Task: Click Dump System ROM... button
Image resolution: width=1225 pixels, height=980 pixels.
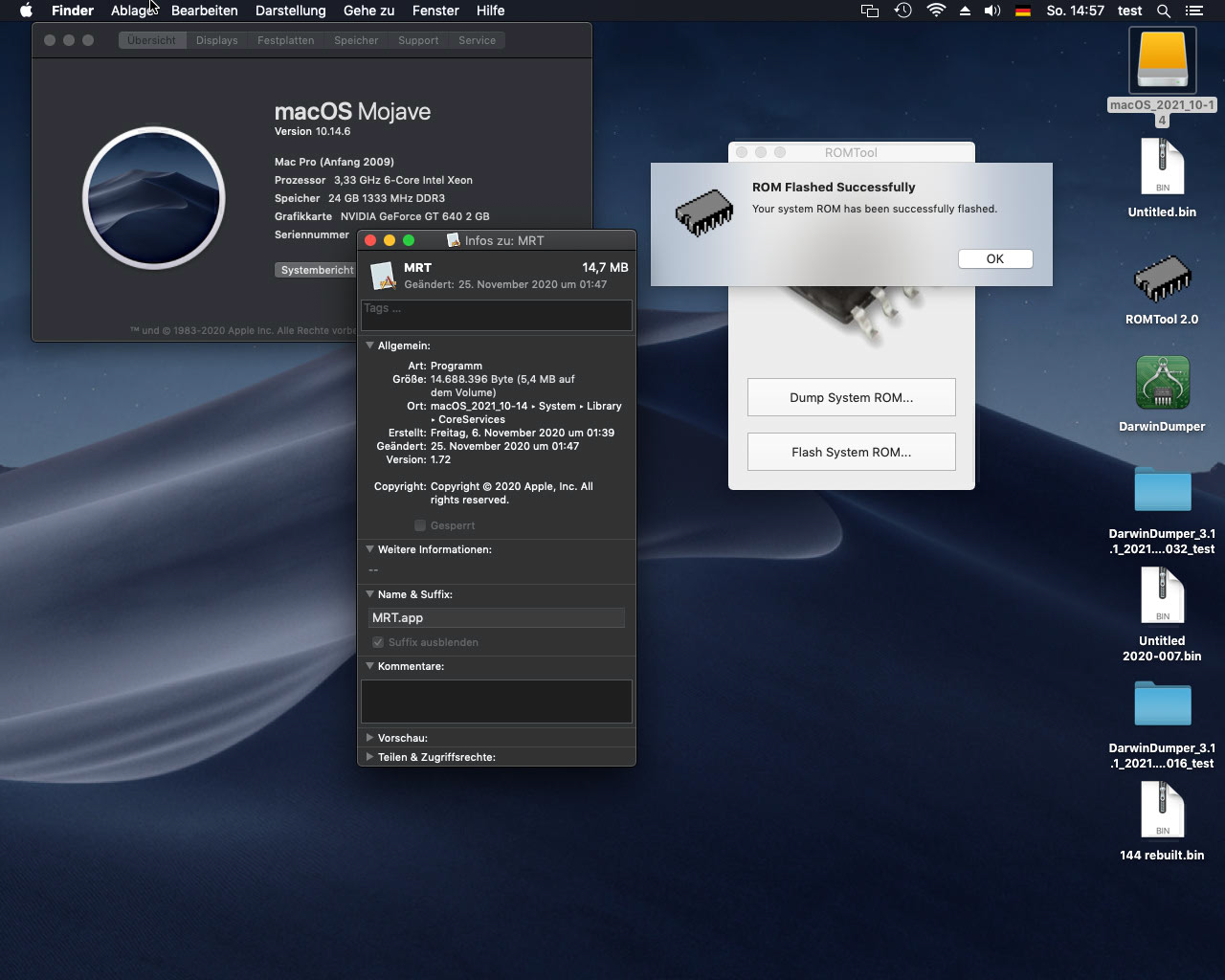Action: tap(852, 397)
